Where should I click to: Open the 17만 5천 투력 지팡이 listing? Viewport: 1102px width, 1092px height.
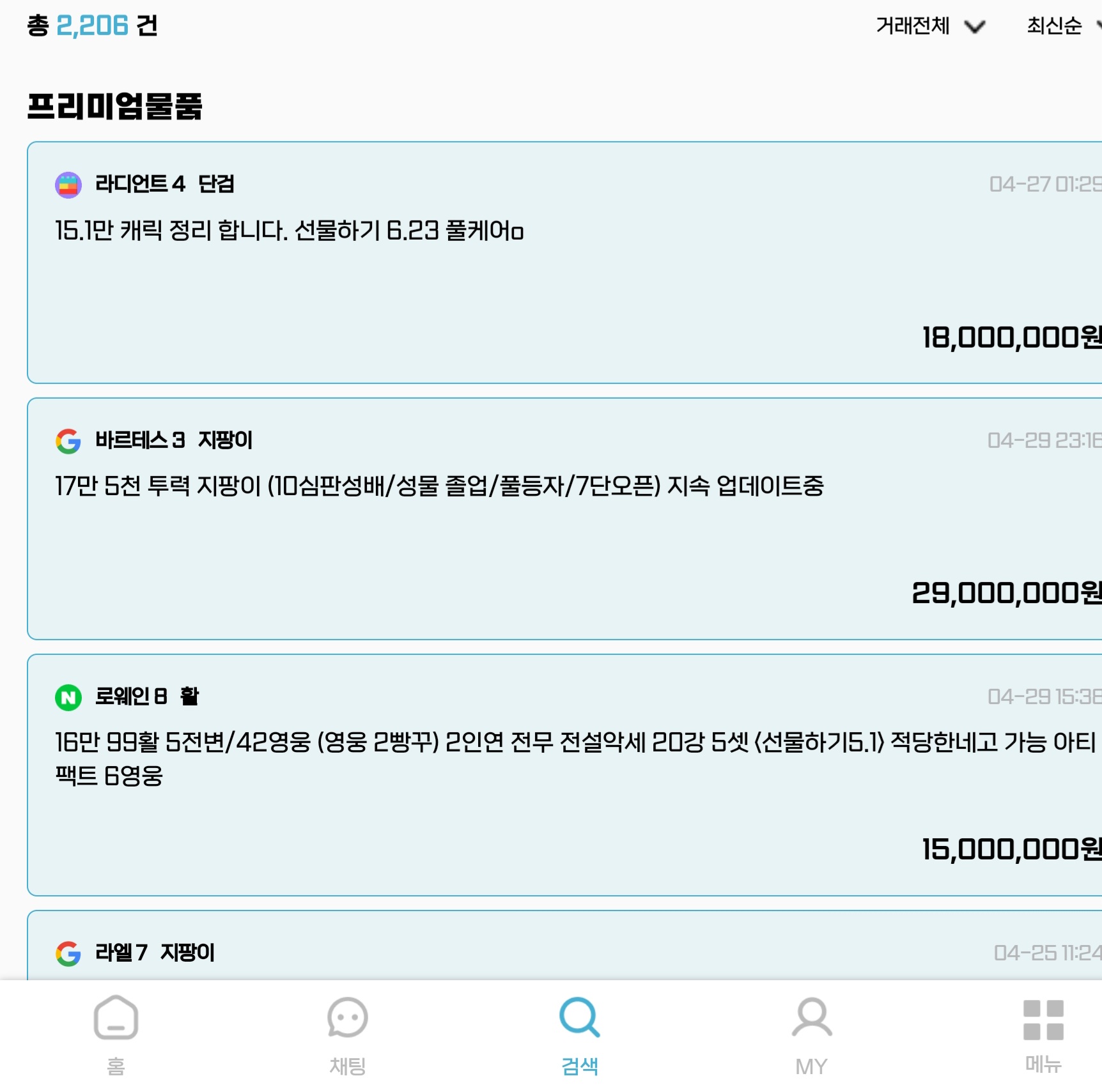coord(564,519)
